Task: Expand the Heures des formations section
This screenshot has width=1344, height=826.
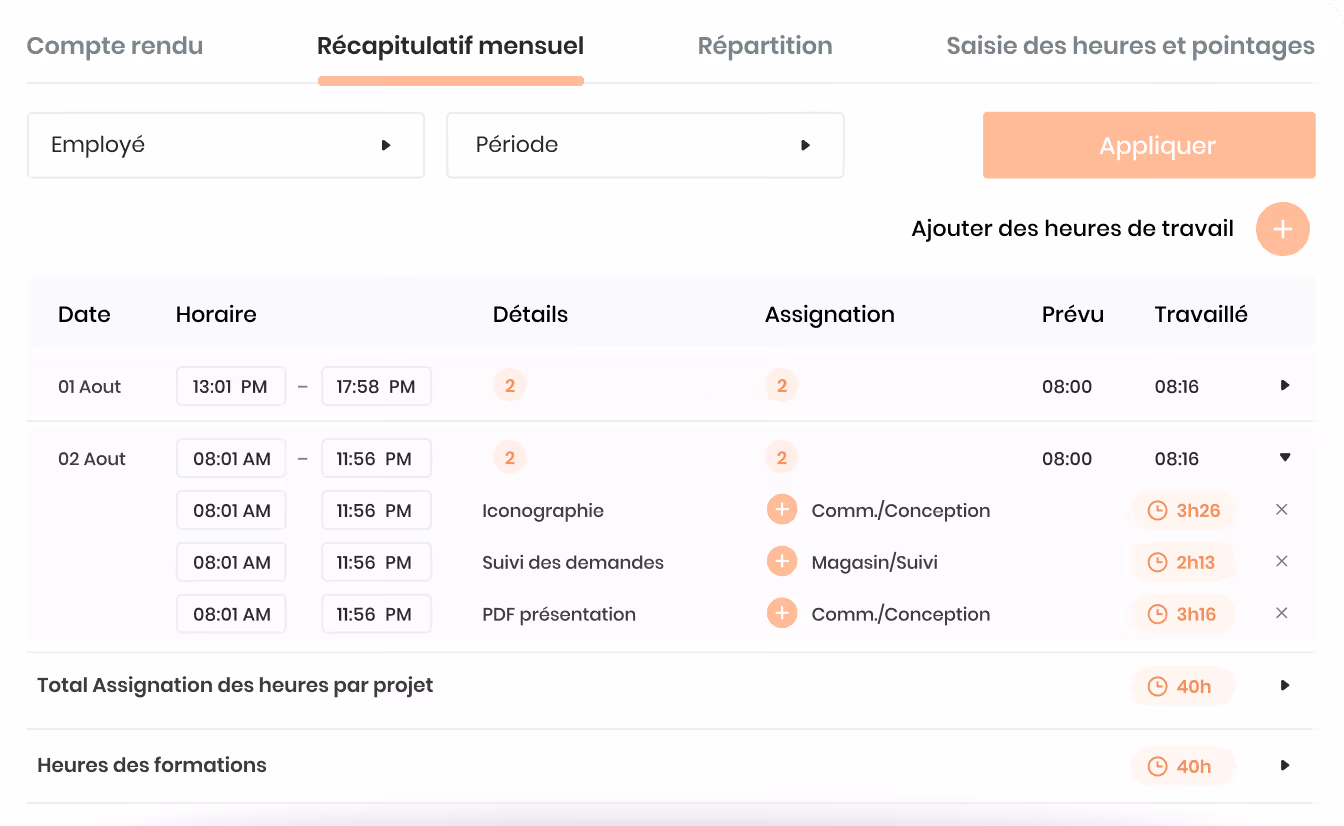Action: click(1285, 766)
